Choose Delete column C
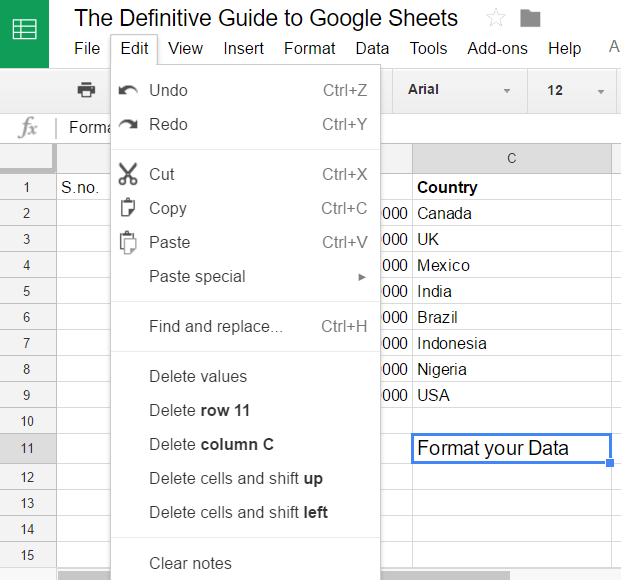 click(x=246, y=445)
